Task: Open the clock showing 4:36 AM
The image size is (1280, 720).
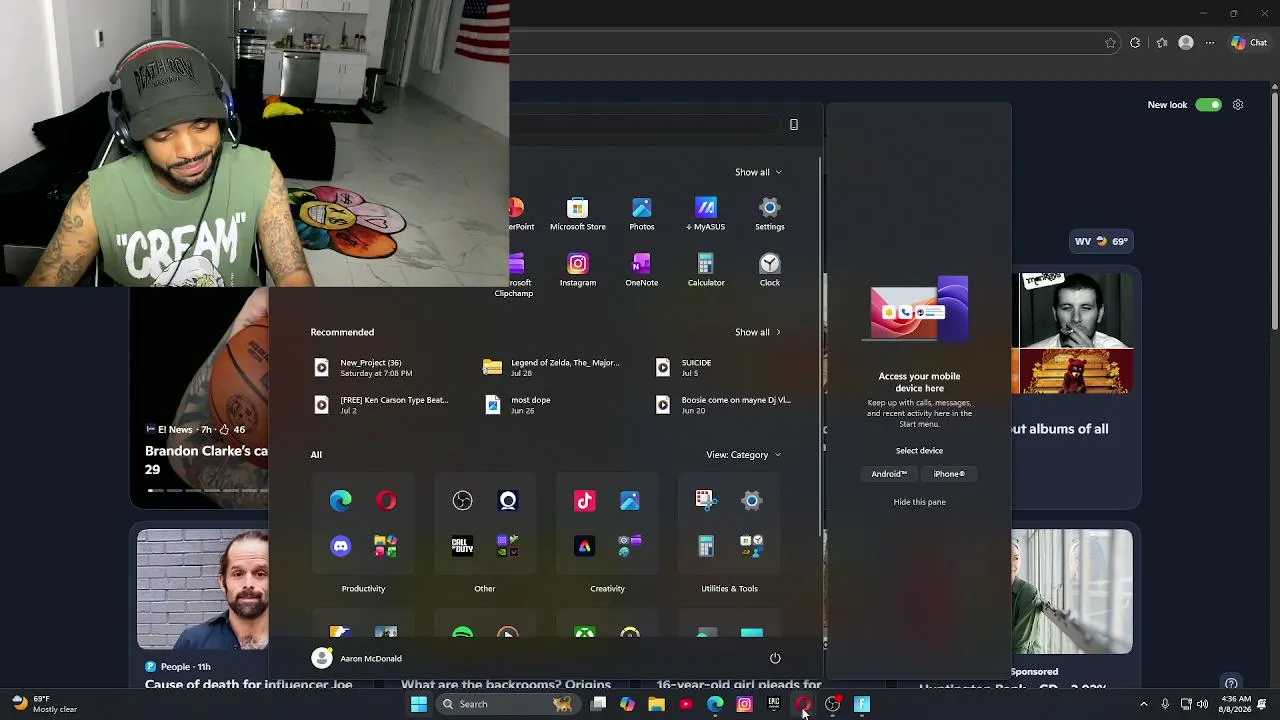Action: 1233,704
